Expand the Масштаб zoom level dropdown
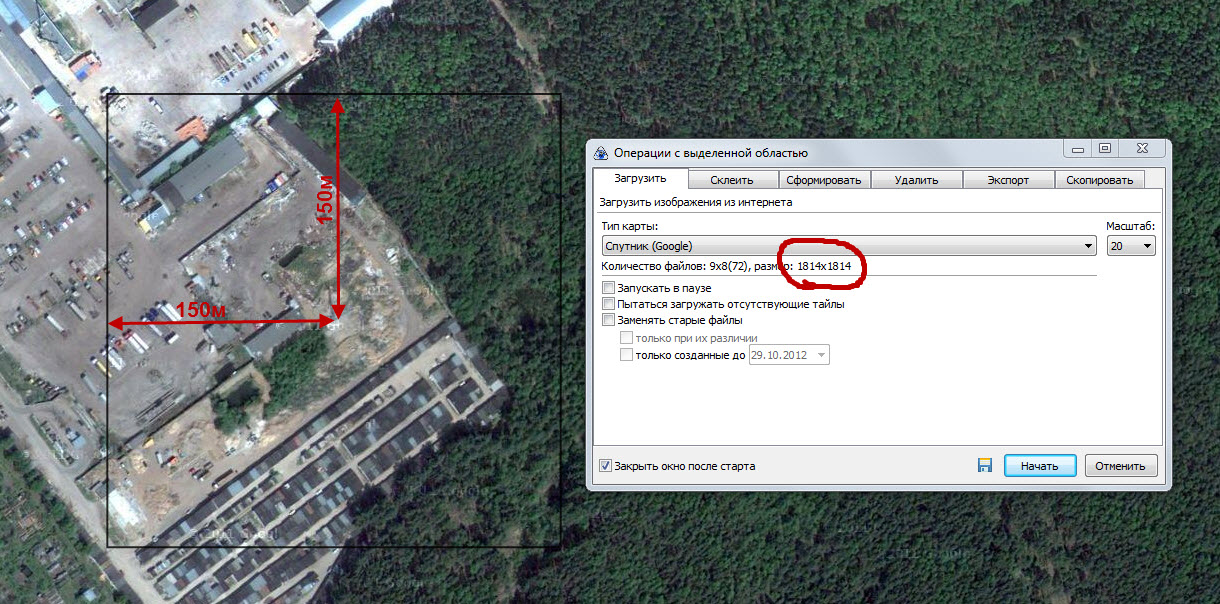This screenshot has width=1220, height=604. coord(1146,246)
